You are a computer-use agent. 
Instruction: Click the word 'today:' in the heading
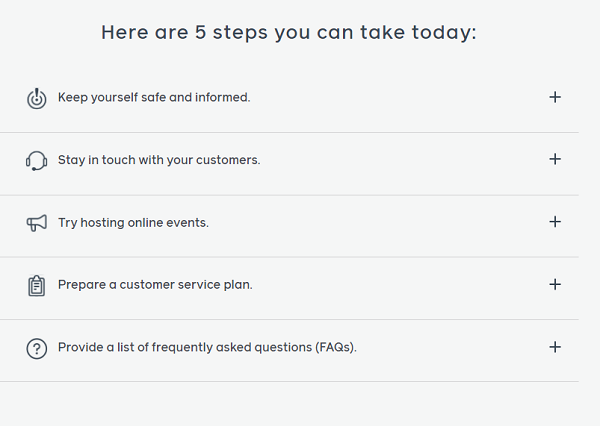[444, 33]
